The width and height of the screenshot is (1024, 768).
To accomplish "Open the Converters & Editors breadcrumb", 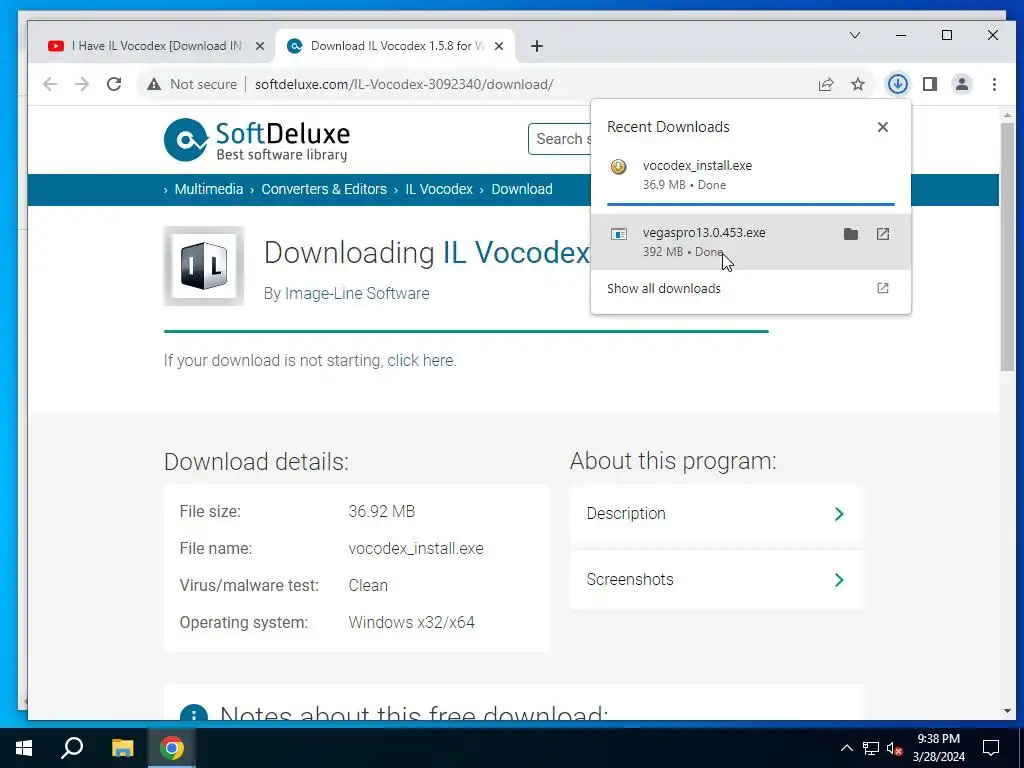I will click(x=324, y=189).
